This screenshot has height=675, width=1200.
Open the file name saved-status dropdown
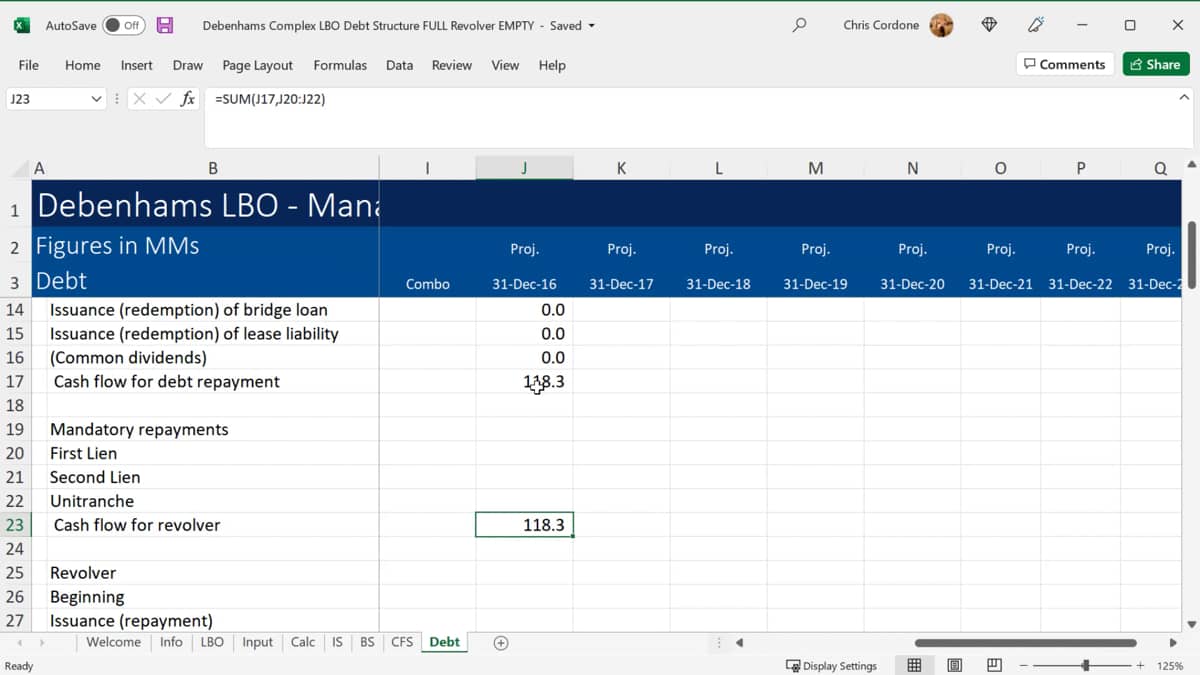pyautogui.click(x=591, y=25)
